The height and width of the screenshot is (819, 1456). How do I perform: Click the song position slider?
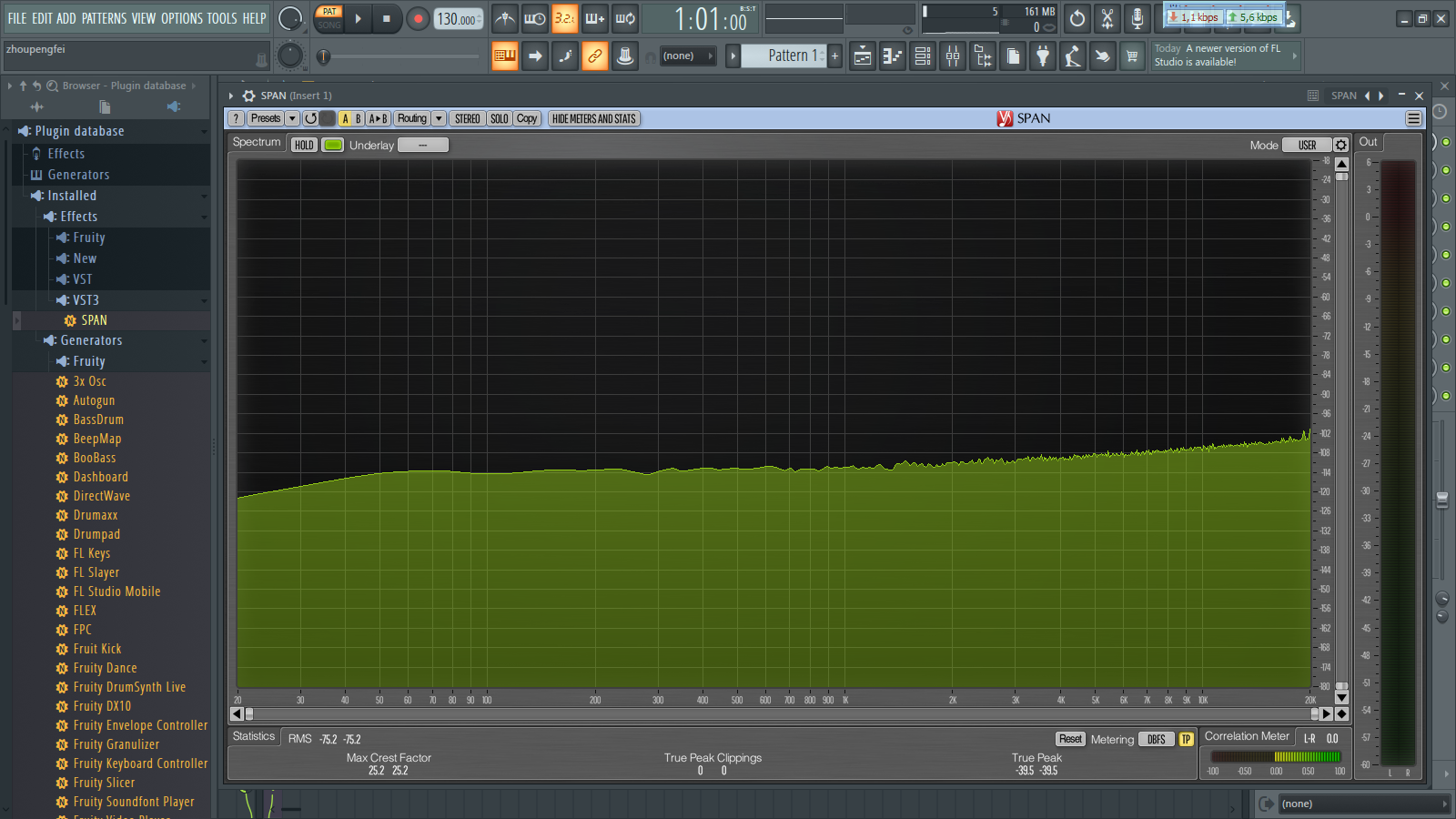399,56
